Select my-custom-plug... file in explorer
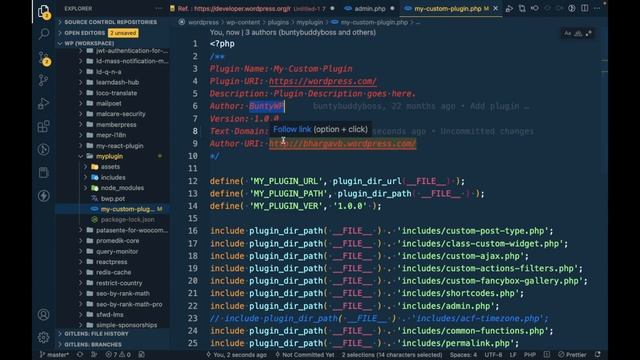 [127, 209]
